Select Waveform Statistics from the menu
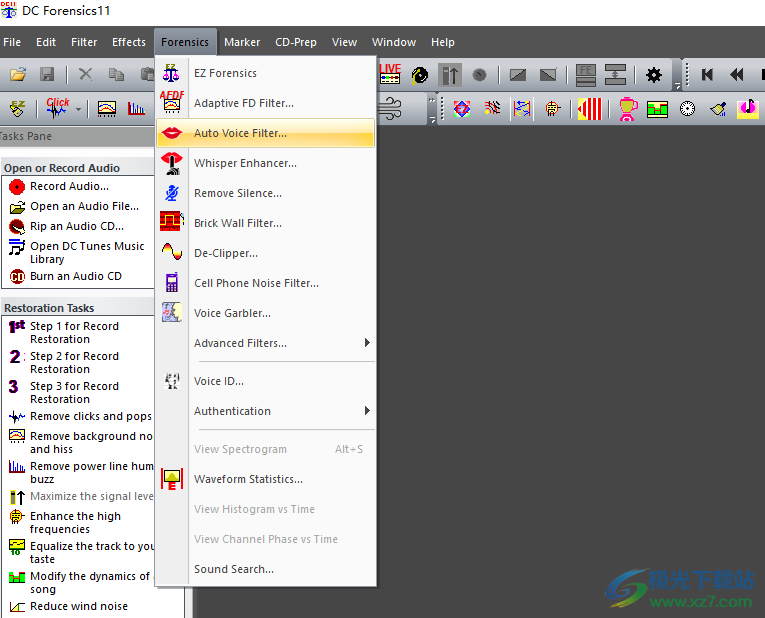Viewport: 765px width, 618px height. click(x=248, y=479)
